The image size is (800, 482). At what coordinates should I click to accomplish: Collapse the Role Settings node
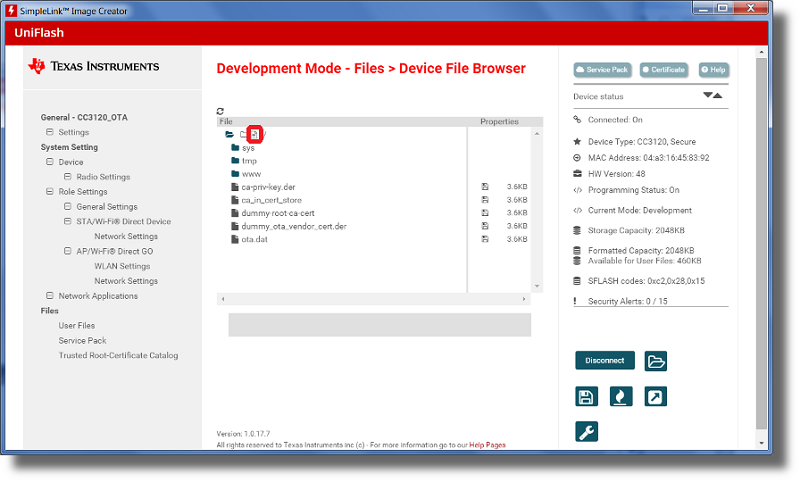point(50,192)
